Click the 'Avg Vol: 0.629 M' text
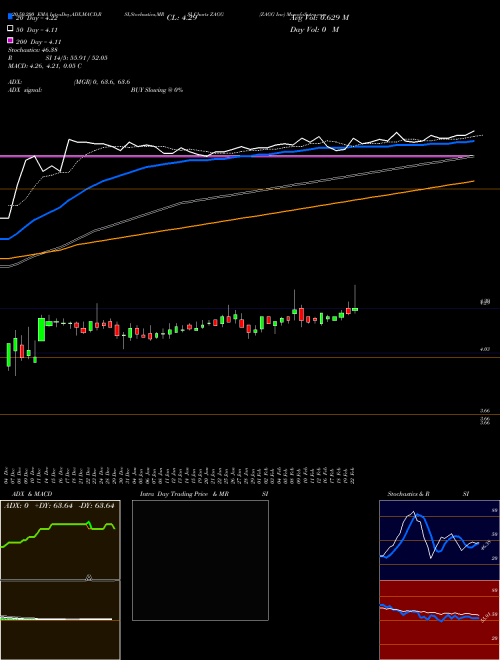The height and width of the screenshot is (660, 500). click(x=319, y=17)
